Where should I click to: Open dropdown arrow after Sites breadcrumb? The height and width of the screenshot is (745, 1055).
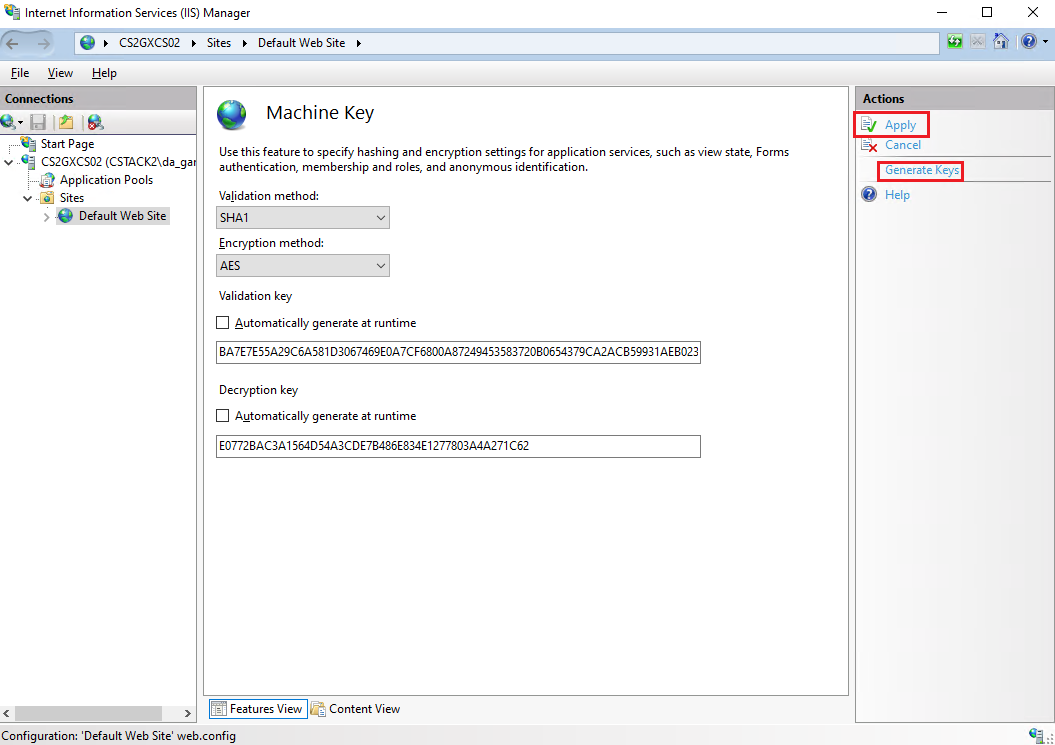pos(244,43)
